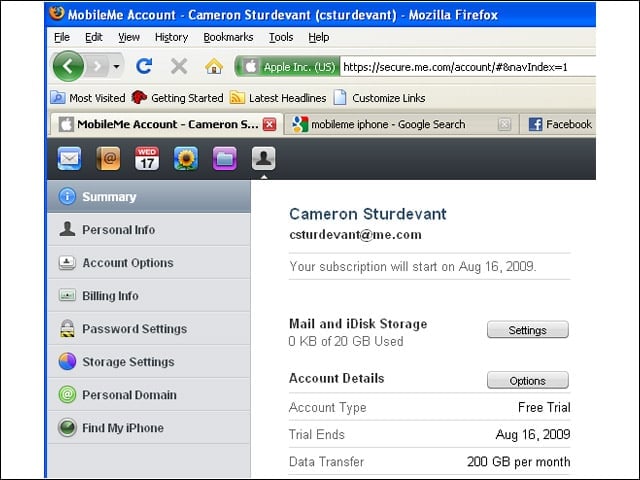
Task: Click the URL address field
Action: tap(468, 67)
